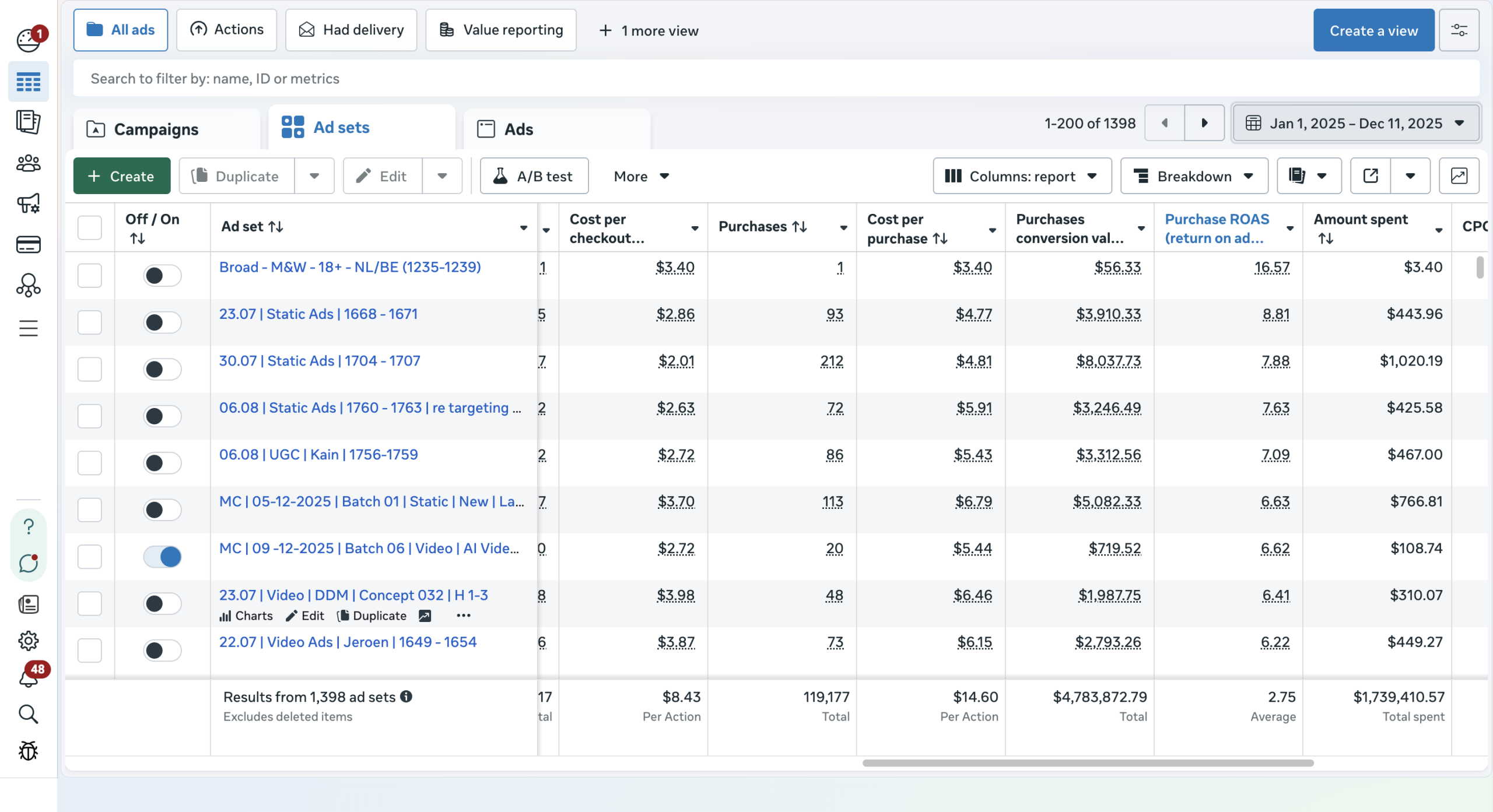Viewport: 1493px width, 812px height.
Task: Click the Audiences people icon in sidebar
Action: pos(28,164)
